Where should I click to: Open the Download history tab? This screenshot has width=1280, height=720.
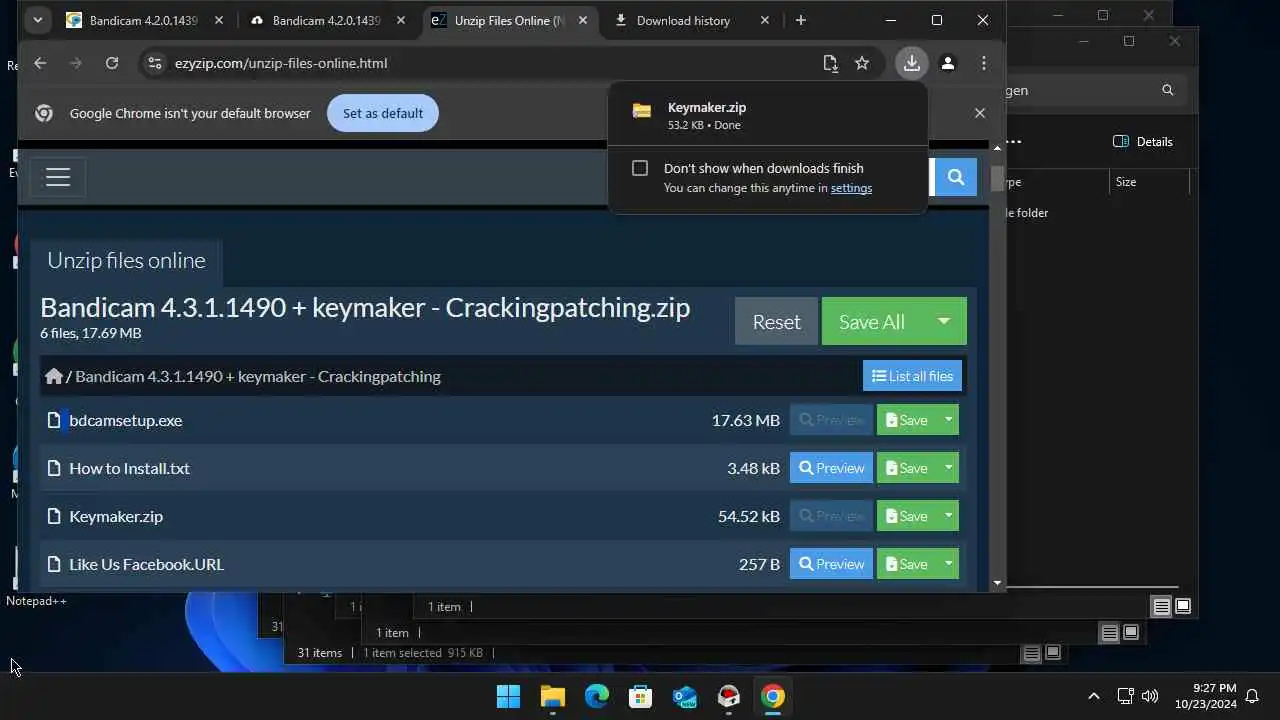(x=683, y=20)
